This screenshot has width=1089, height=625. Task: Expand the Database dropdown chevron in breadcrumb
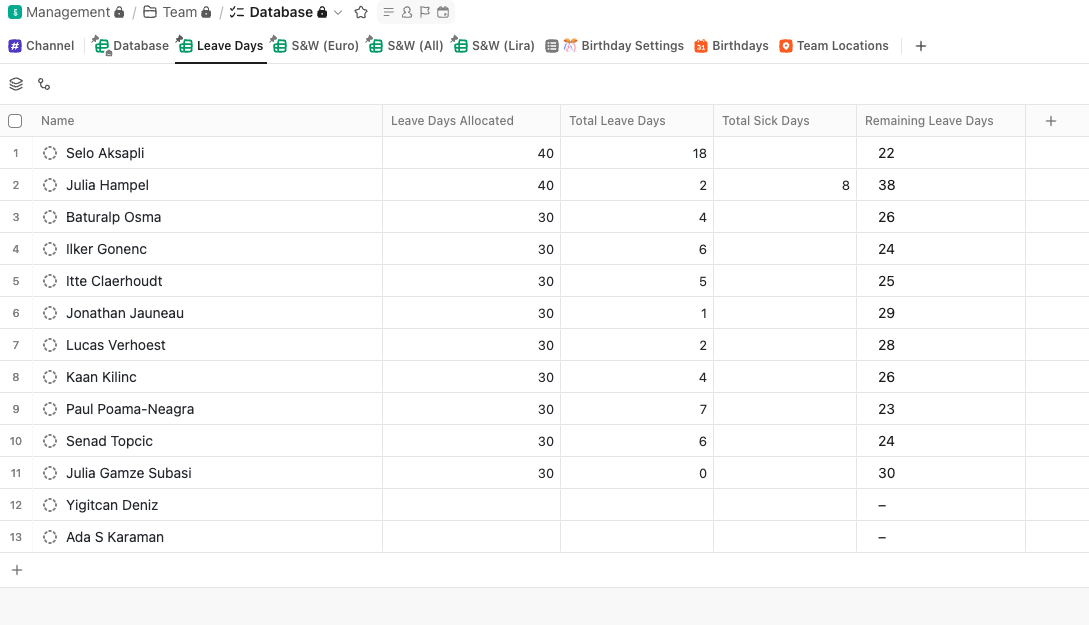(x=338, y=13)
